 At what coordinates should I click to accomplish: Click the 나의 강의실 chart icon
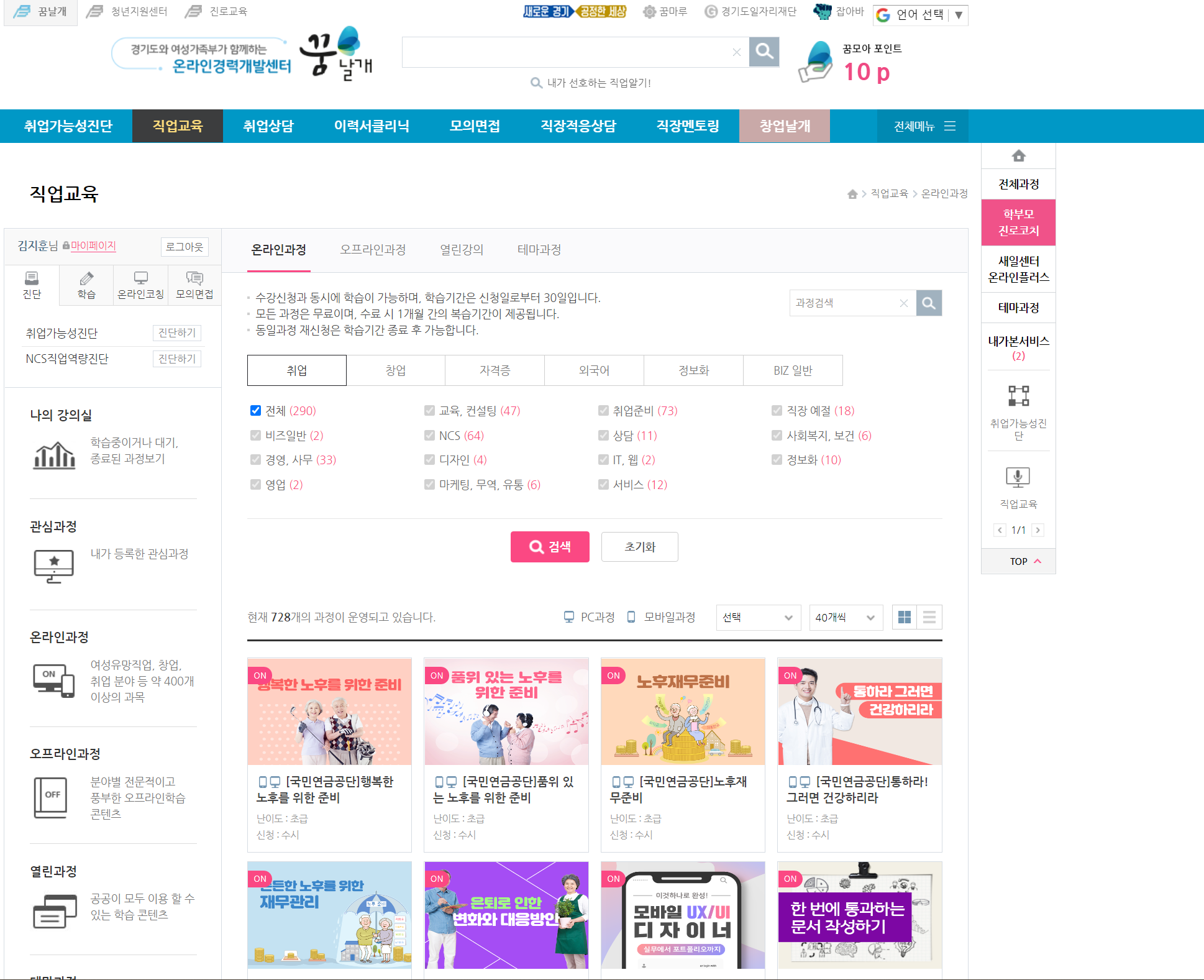pyautogui.click(x=54, y=455)
